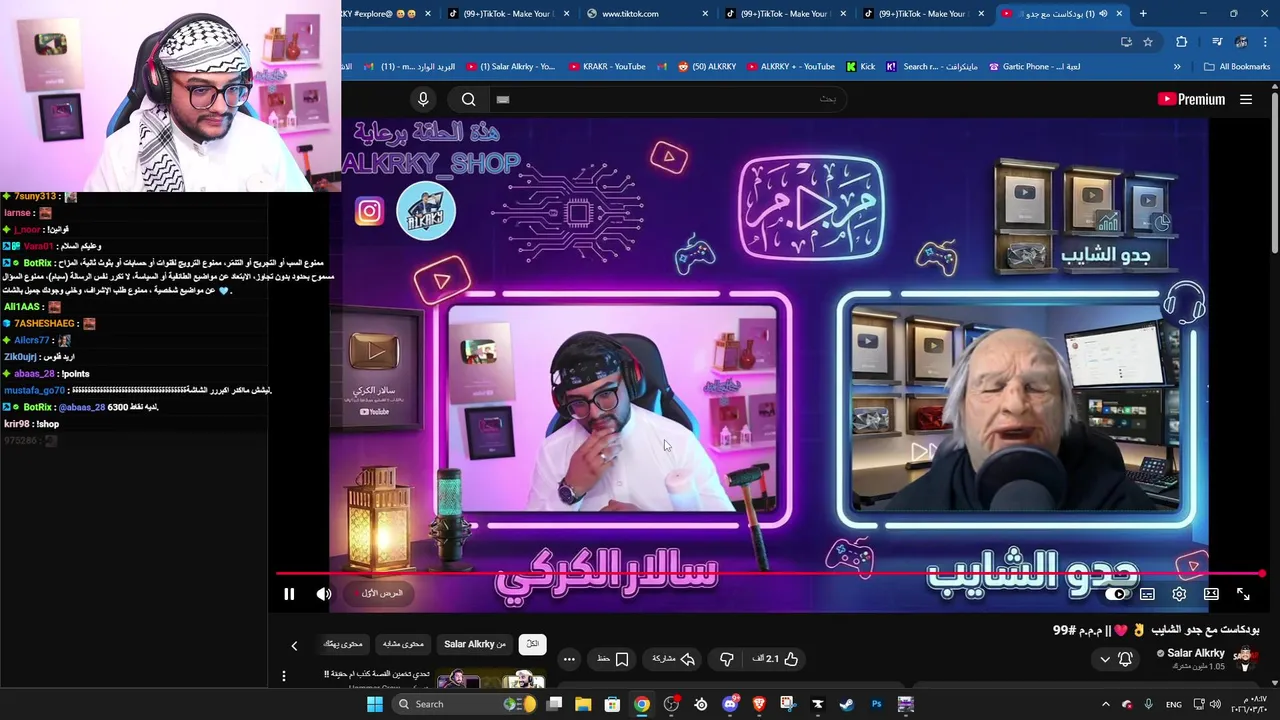Click Instagram icon in the video overlay
1280x720 pixels.
pyautogui.click(x=369, y=212)
